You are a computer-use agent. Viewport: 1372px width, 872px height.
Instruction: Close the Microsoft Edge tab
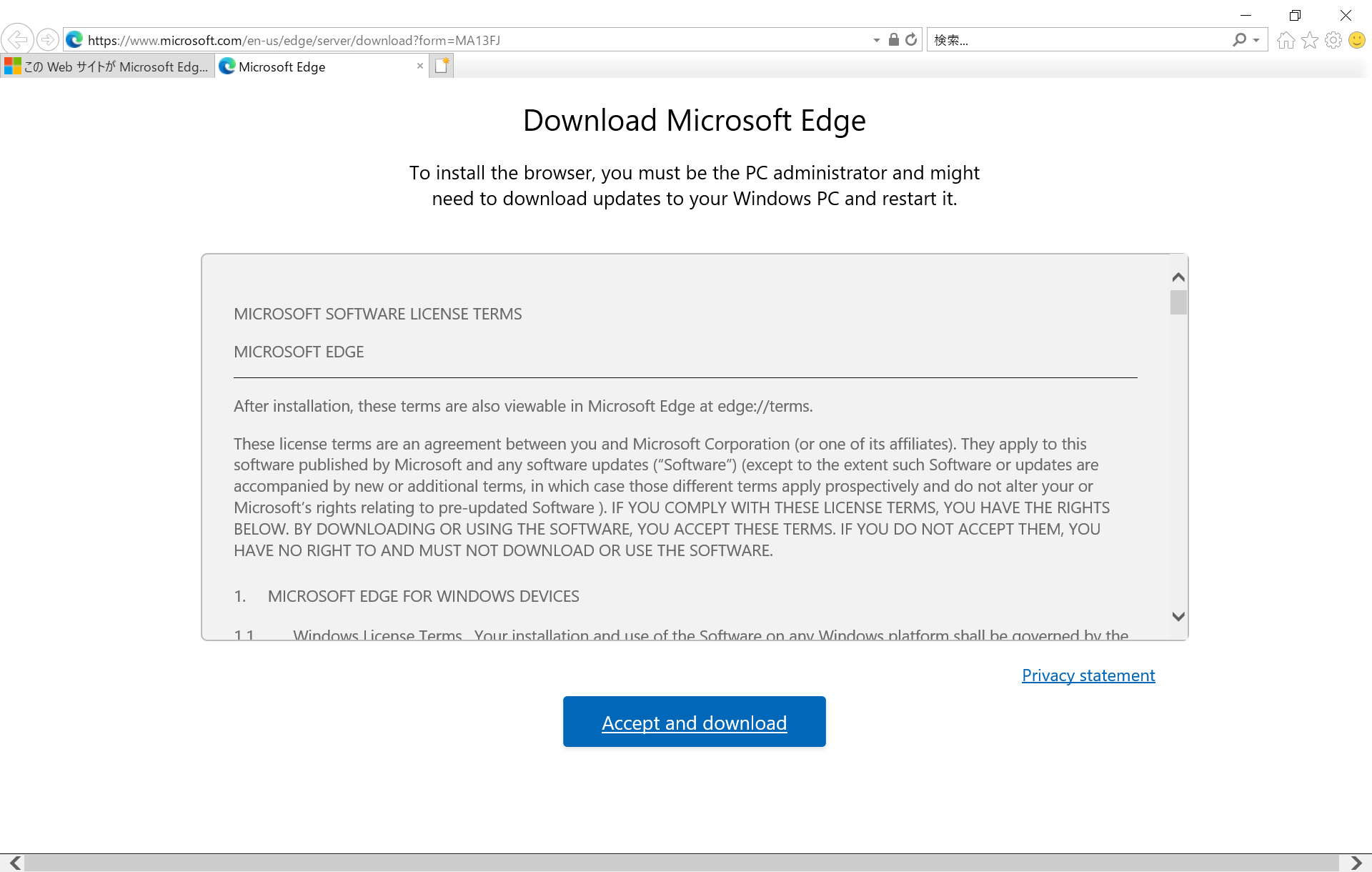pos(419,66)
